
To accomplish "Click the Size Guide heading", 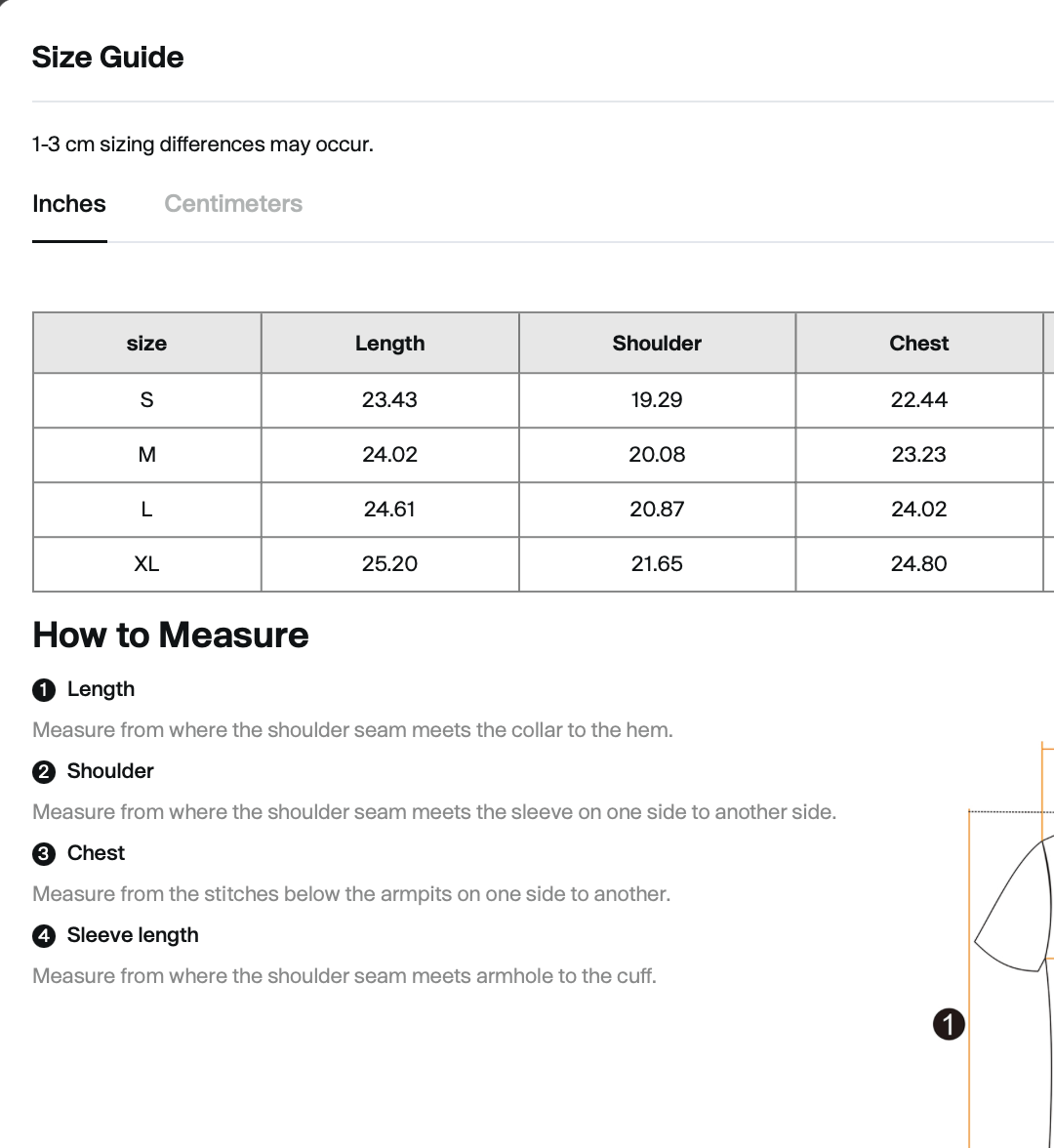I will tap(107, 57).
